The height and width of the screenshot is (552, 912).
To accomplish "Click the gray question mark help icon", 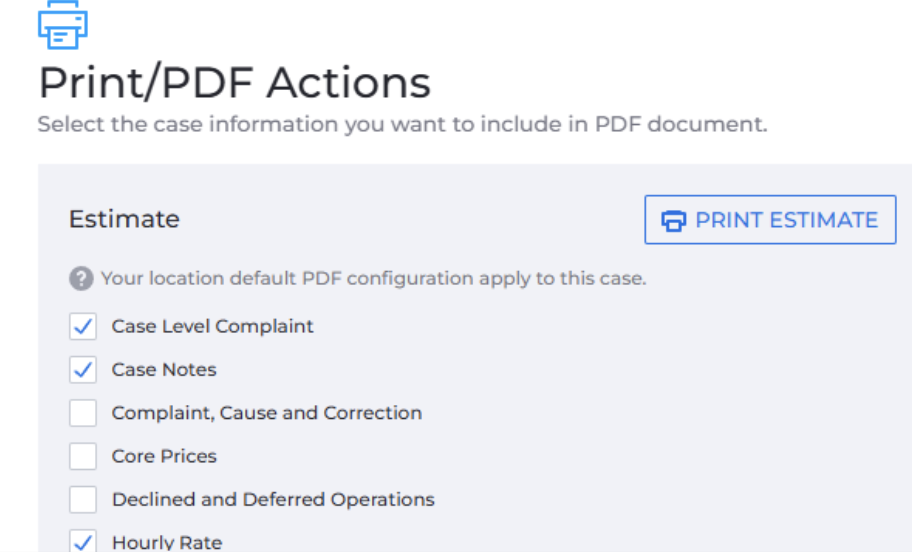I will point(81,279).
